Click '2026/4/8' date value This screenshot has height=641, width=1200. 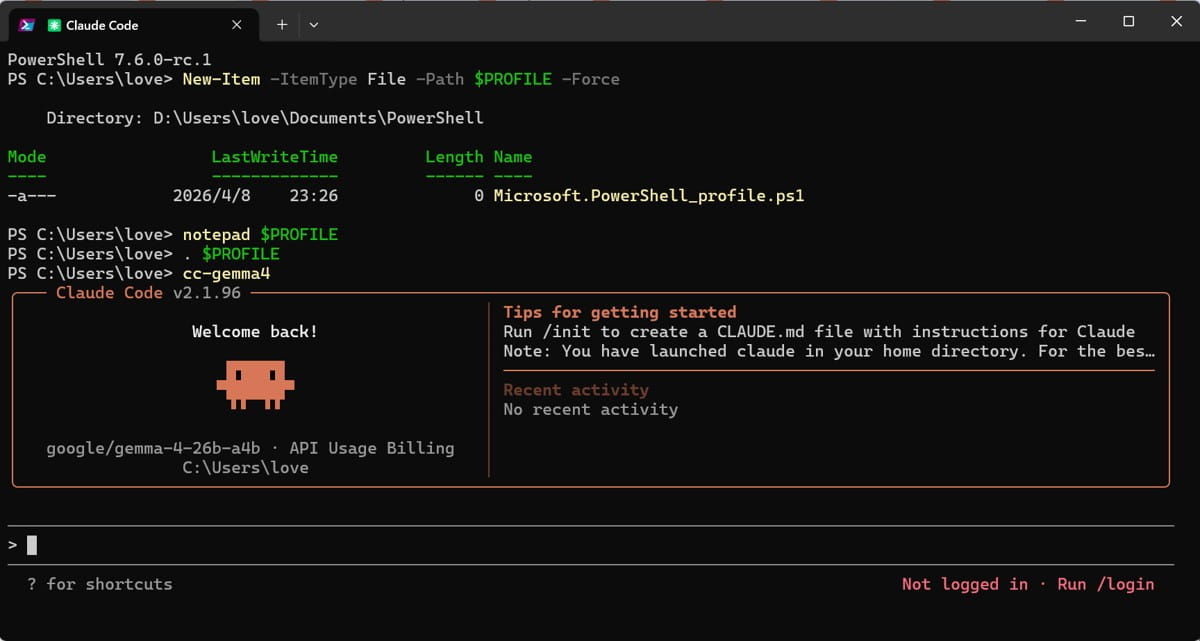point(211,196)
